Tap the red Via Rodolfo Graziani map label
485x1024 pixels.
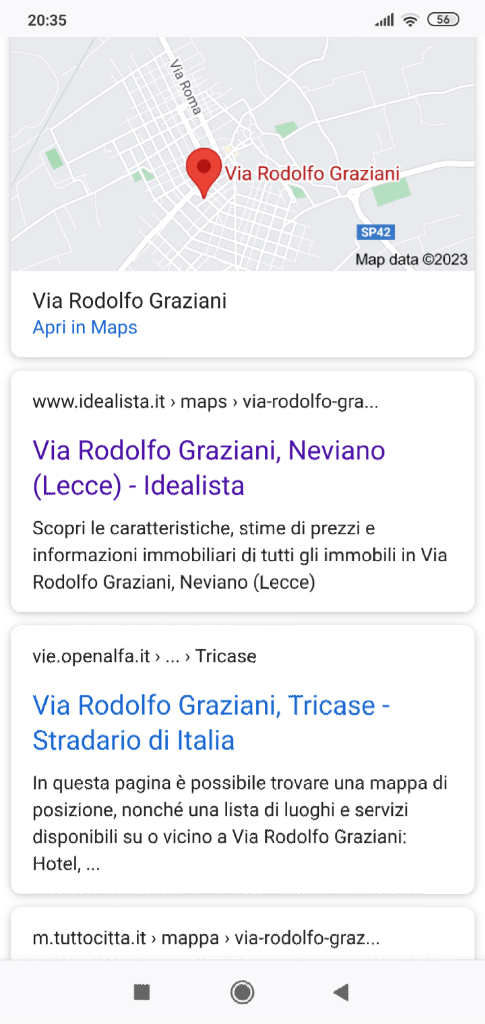[312, 174]
